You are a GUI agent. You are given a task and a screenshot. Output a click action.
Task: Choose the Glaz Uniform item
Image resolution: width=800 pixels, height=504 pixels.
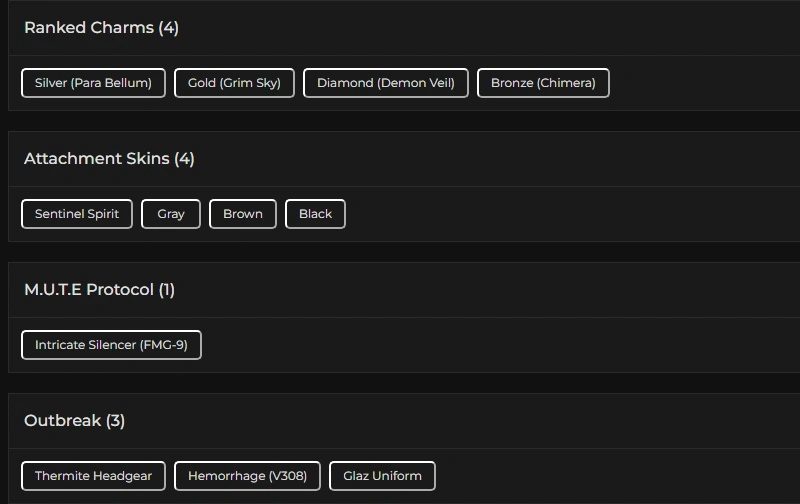pos(382,476)
